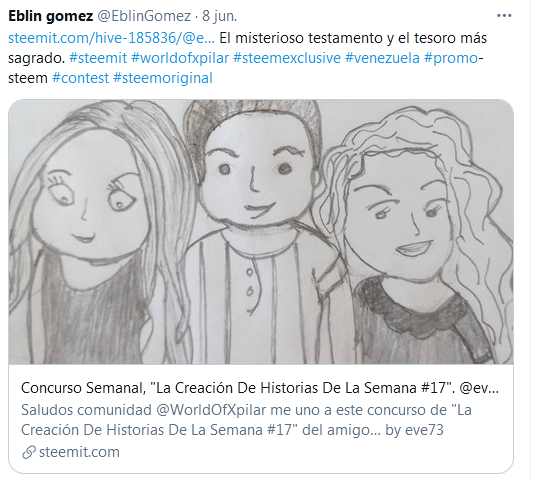537x482 pixels.
Task: Open the #contest hashtag
Action: tap(80, 78)
